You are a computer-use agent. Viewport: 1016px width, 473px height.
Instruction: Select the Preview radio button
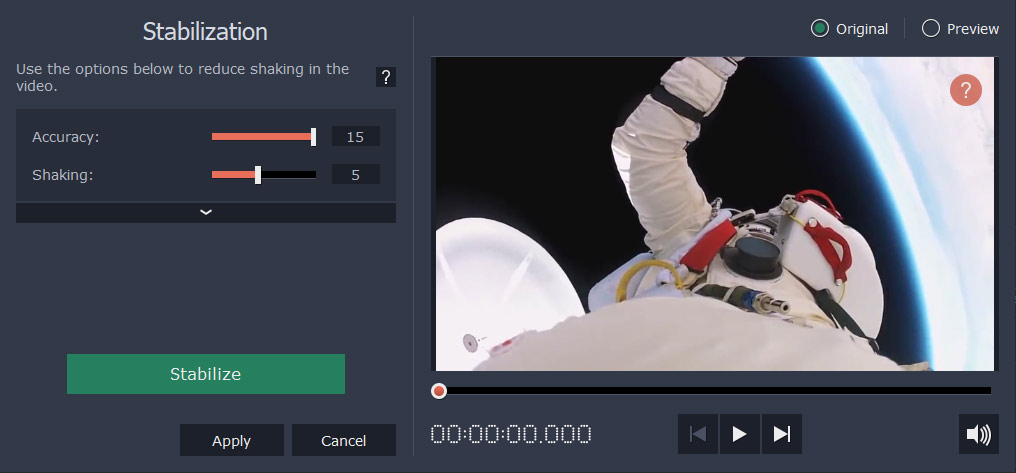coord(930,29)
